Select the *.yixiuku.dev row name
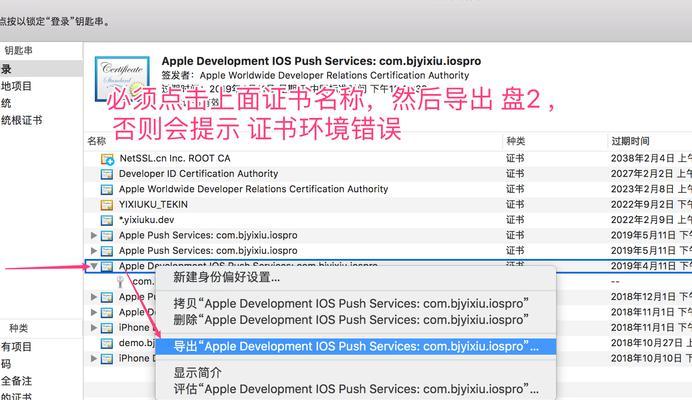This screenshot has height=400, width=692. (147, 220)
